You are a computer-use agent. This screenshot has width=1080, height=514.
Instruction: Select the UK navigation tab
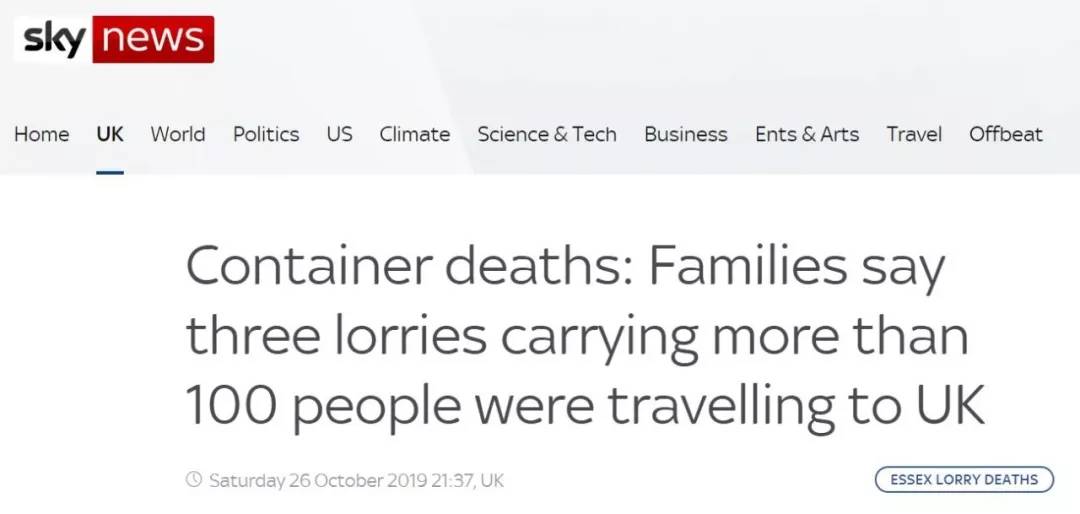click(x=110, y=134)
